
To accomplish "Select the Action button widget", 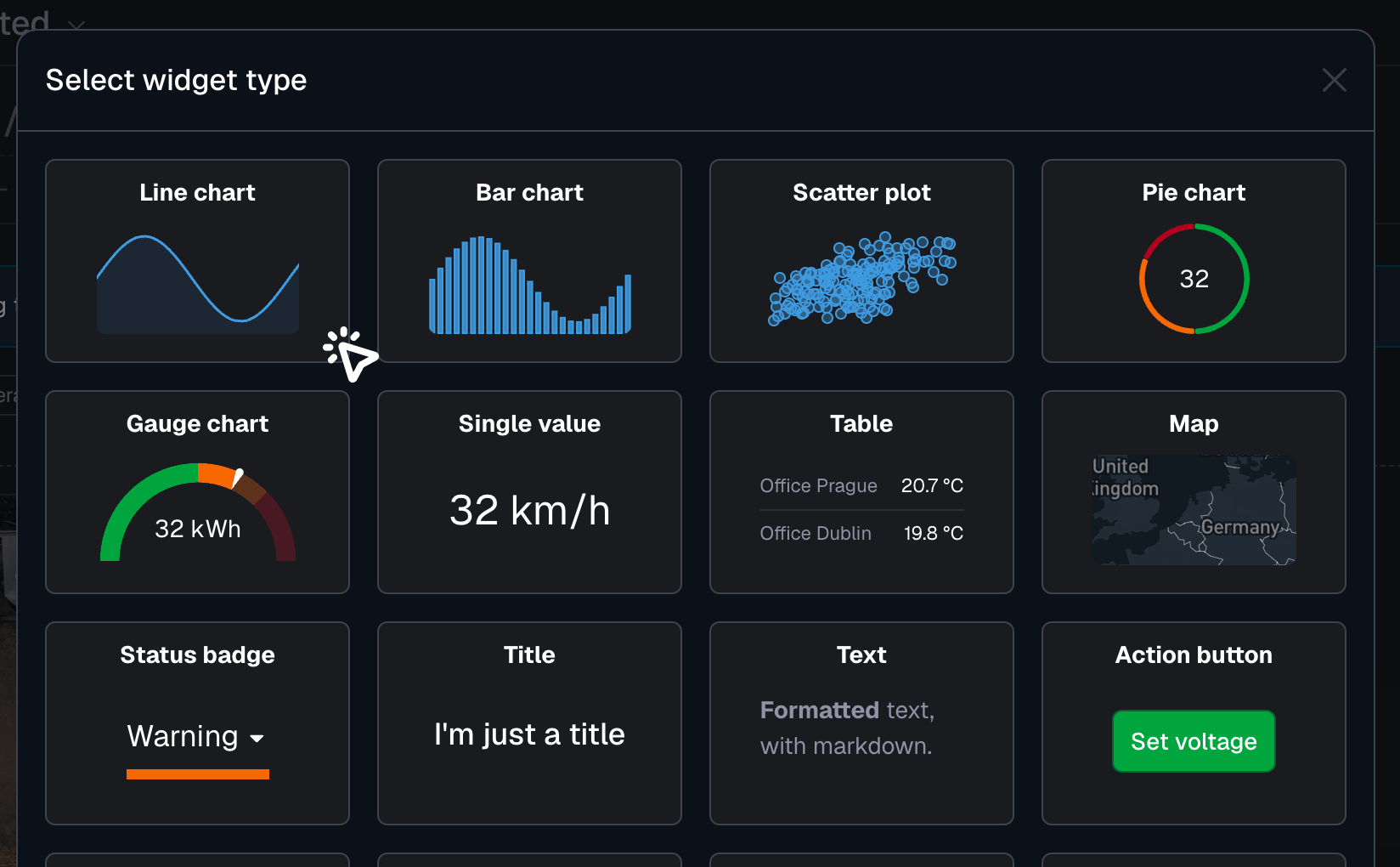I will [x=1194, y=723].
